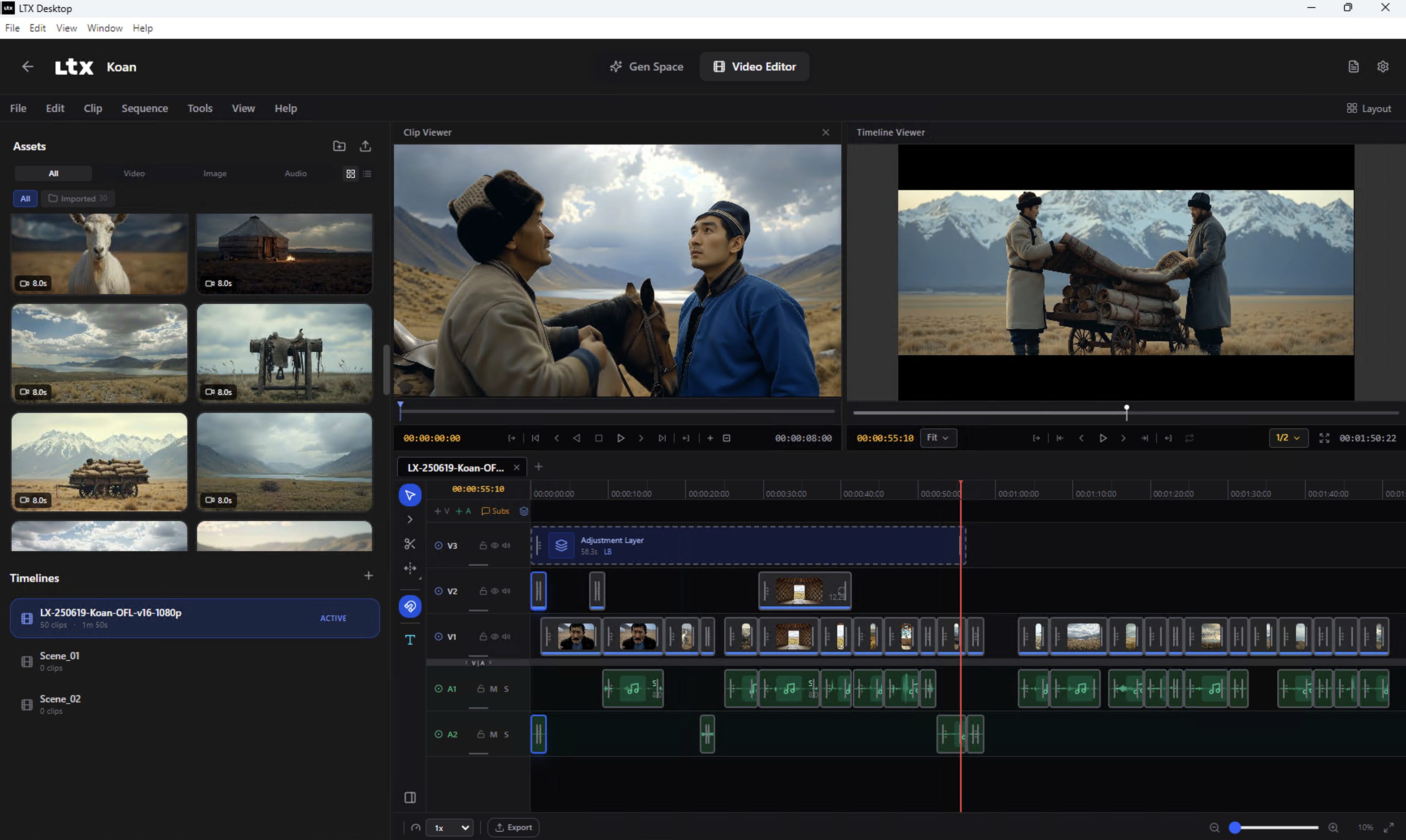Select the goat video thumbnail in Assets
Image resolution: width=1406 pixels, height=840 pixels.
coord(98,253)
